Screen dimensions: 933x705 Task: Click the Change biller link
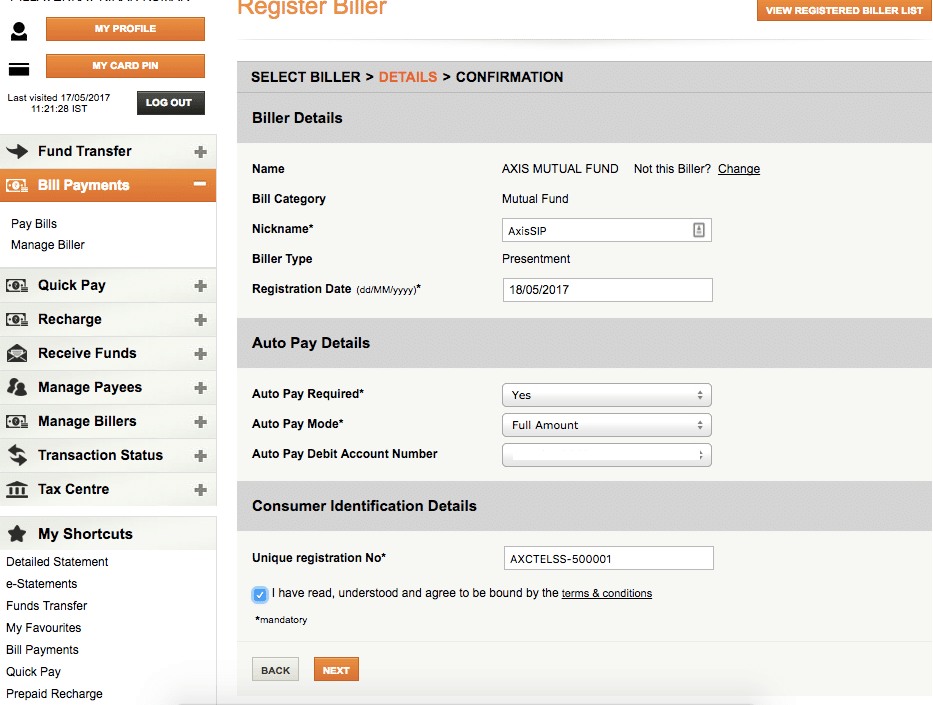click(x=739, y=169)
